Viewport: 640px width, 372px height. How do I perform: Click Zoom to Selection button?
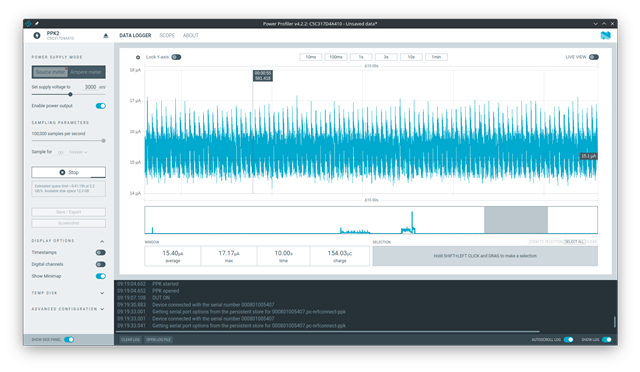546,242
